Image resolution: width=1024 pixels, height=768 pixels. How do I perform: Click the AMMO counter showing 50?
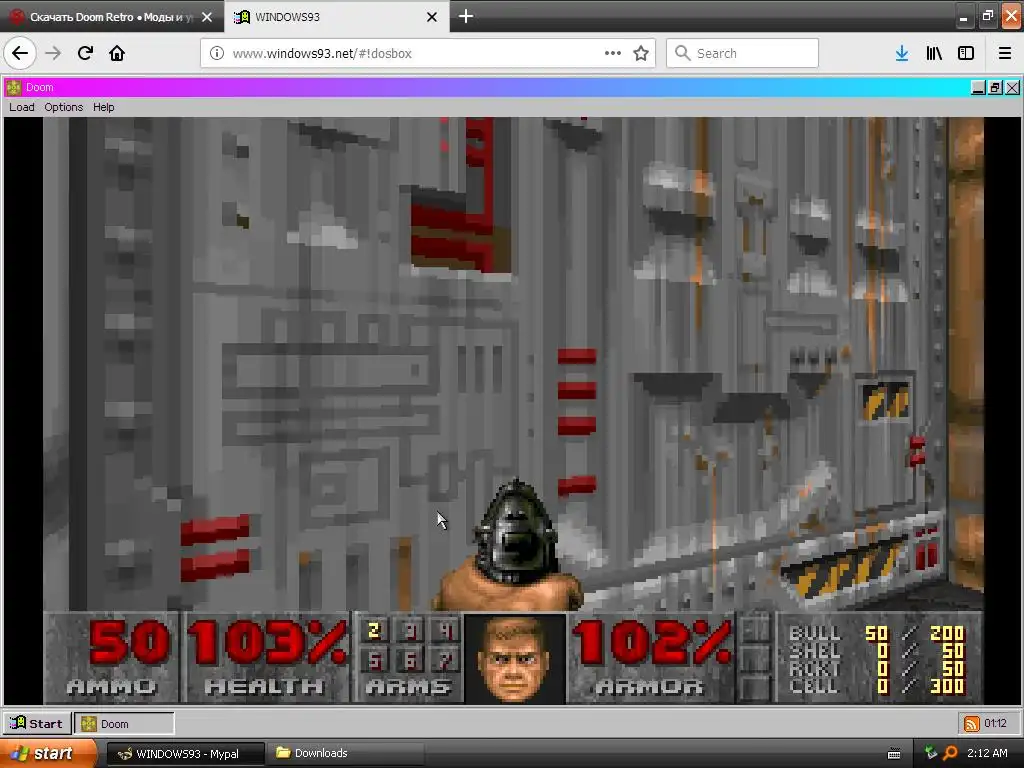[x=129, y=643]
